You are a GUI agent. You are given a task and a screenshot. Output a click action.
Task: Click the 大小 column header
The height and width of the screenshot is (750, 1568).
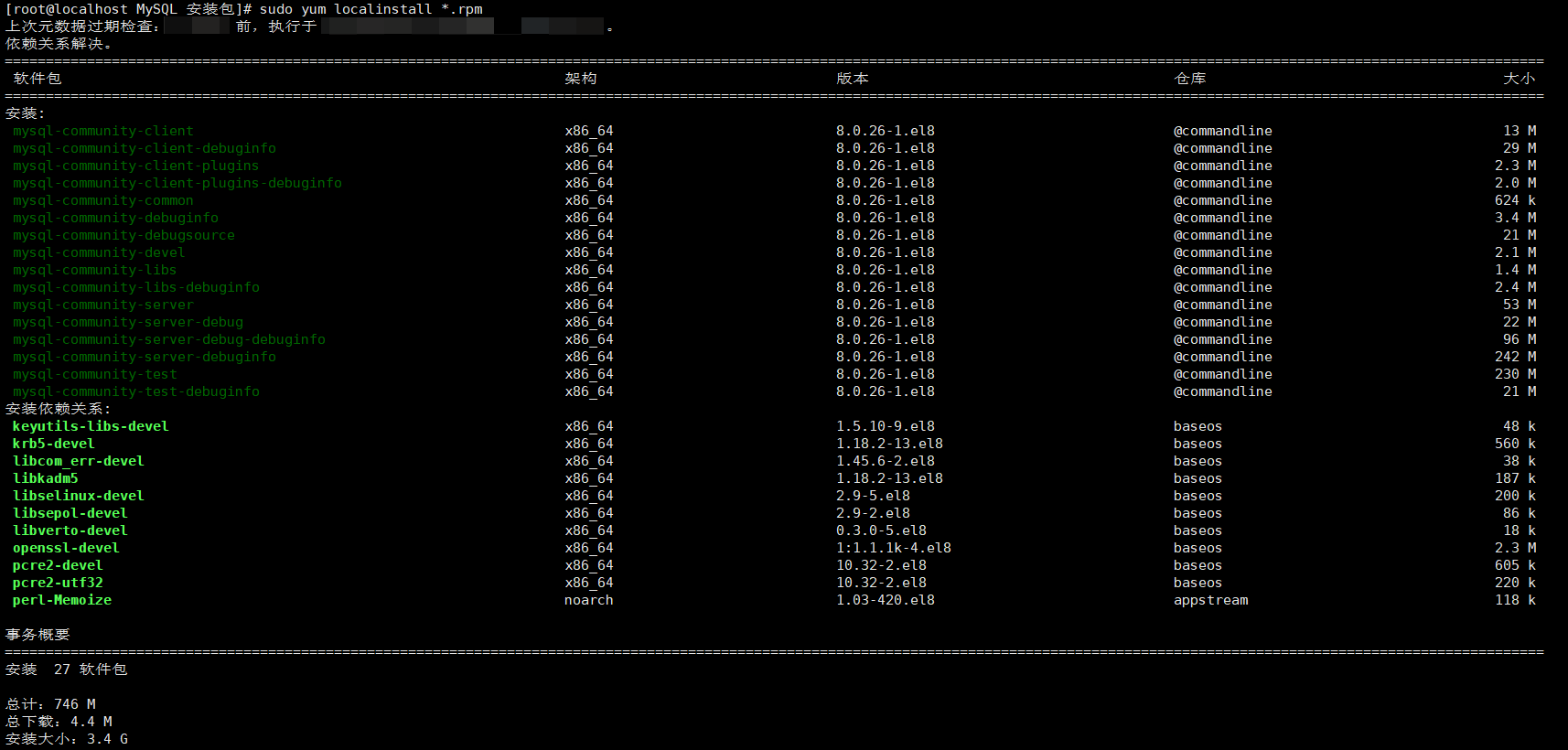click(x=1520, y=79)
